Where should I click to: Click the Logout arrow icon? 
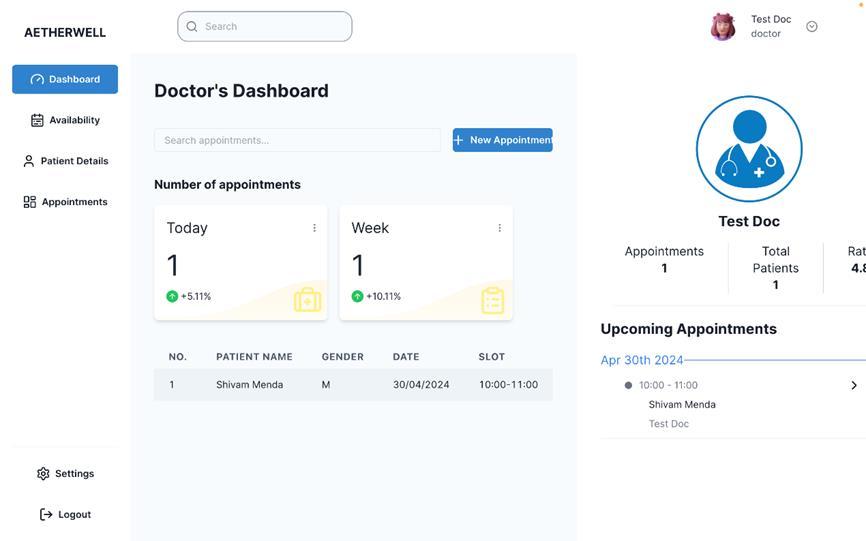click(x=46, y=515)
